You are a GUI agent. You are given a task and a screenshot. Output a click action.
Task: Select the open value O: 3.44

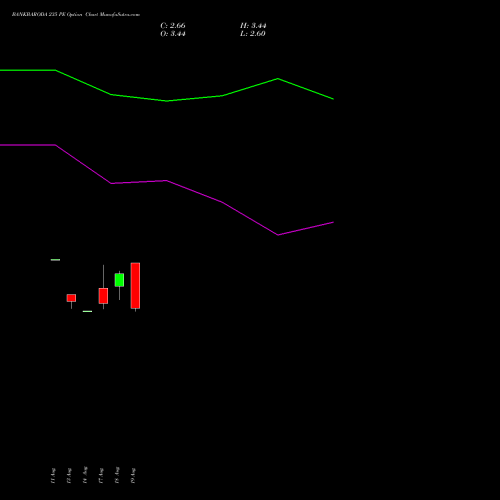click(173, 34)
